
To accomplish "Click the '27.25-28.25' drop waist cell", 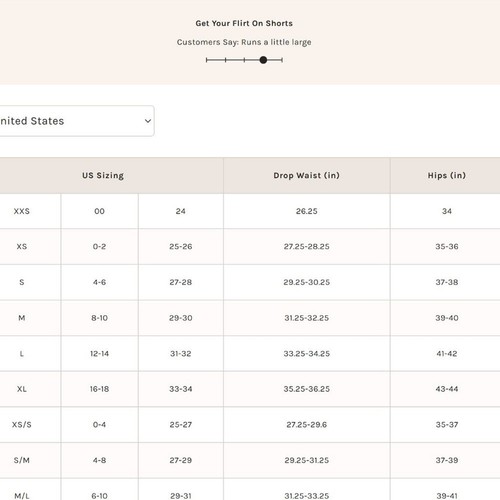I will [307, 247].
